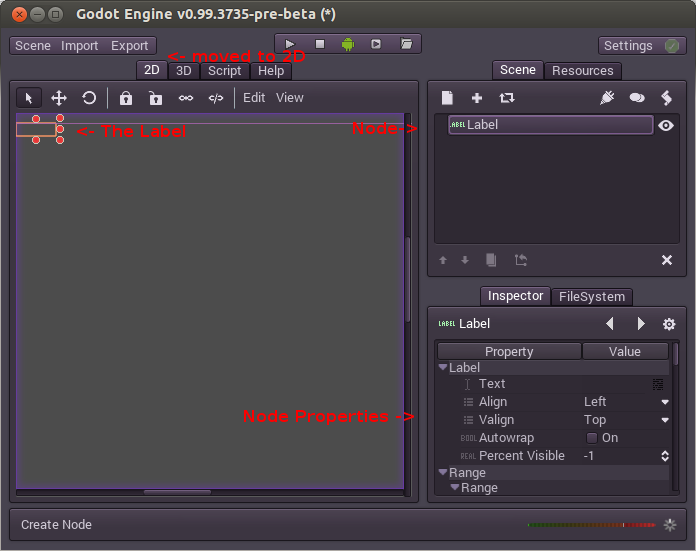Open the FileSystem tab
The height and width of the screenshot is (551, 696).
(592, 297)
